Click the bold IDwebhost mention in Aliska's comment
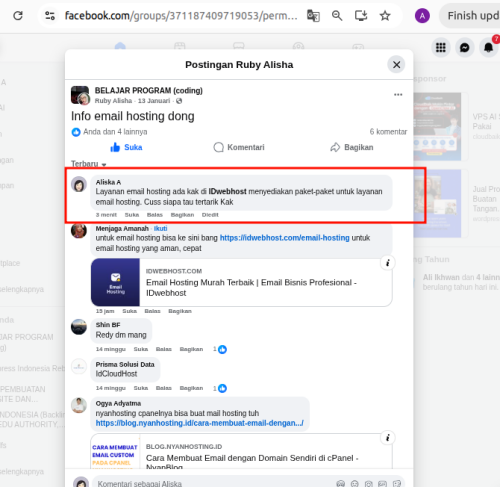500x487 pixels. [x=227, y=192]
